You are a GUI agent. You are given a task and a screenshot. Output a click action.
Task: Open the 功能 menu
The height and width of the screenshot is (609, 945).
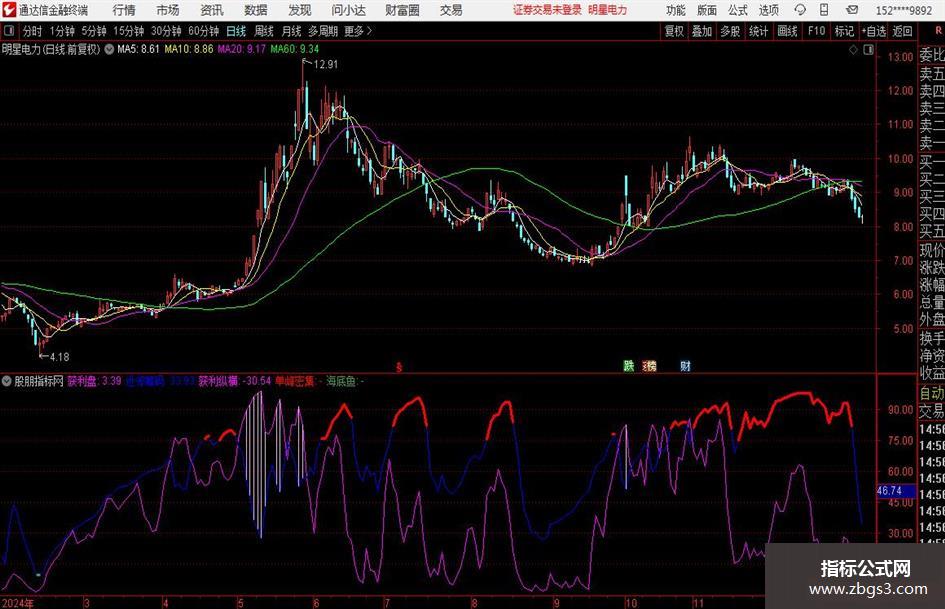point(676,10)
